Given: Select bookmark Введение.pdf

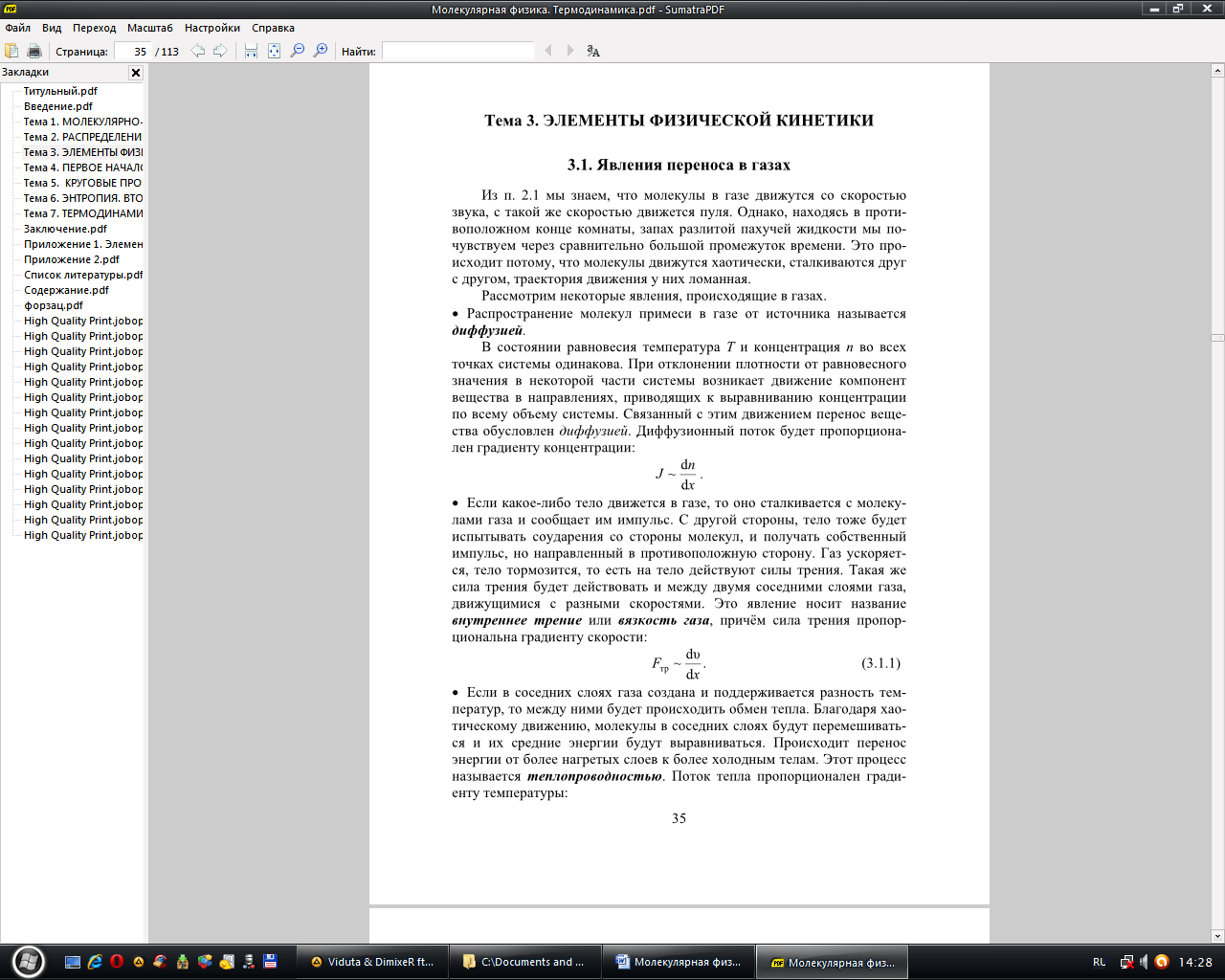Looking at the screenshot, I should pos(58,106).
